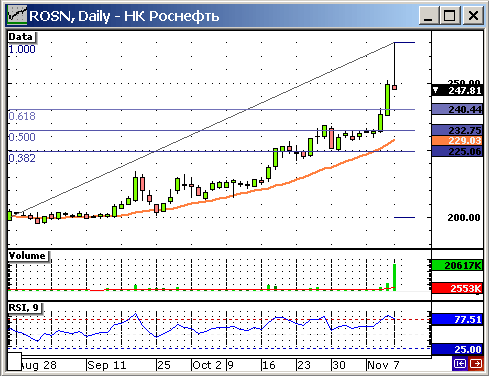Click the scroll-to-start navigation icon
This screenshot has width=489, height=376.
pos(460,363)
